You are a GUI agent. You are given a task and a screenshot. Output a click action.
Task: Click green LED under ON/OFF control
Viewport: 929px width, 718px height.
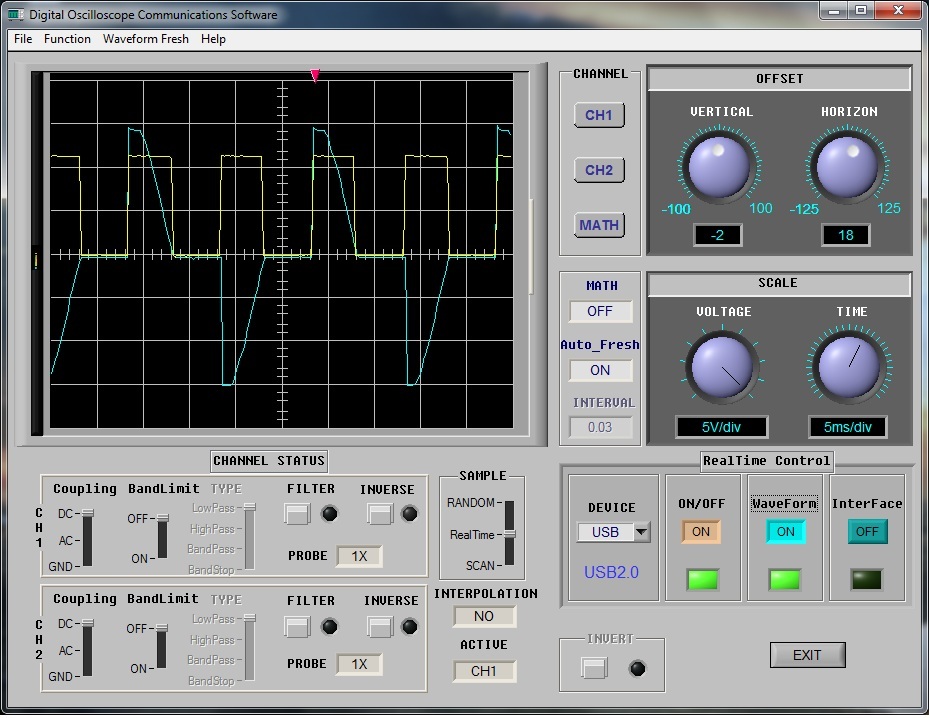703,579
